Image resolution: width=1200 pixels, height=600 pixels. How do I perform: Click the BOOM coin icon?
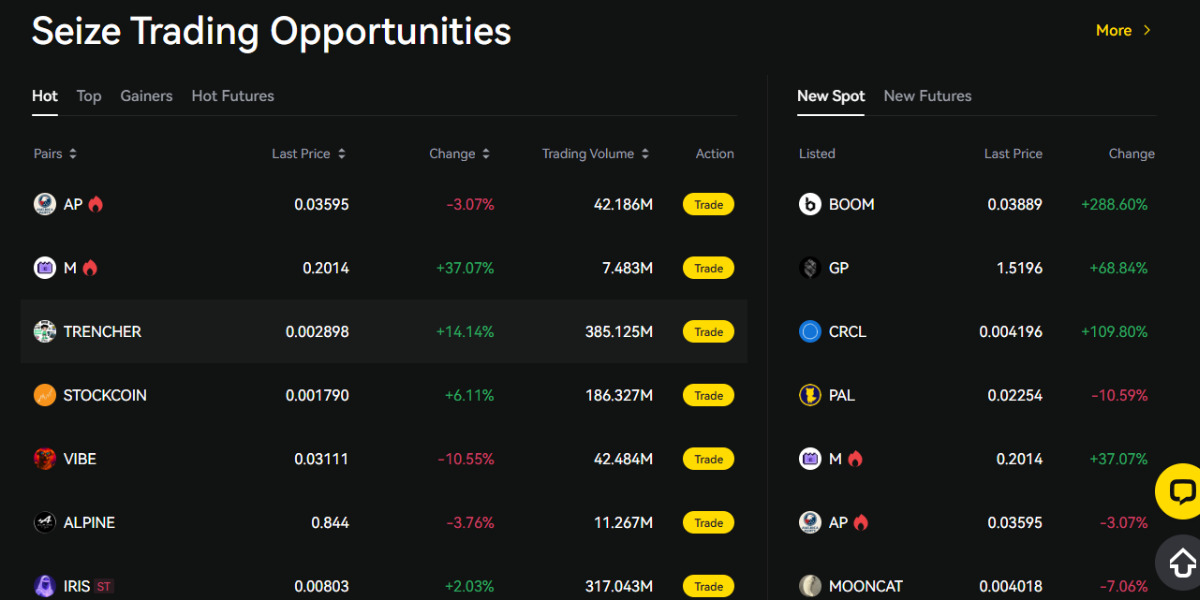tap(810, 204)
